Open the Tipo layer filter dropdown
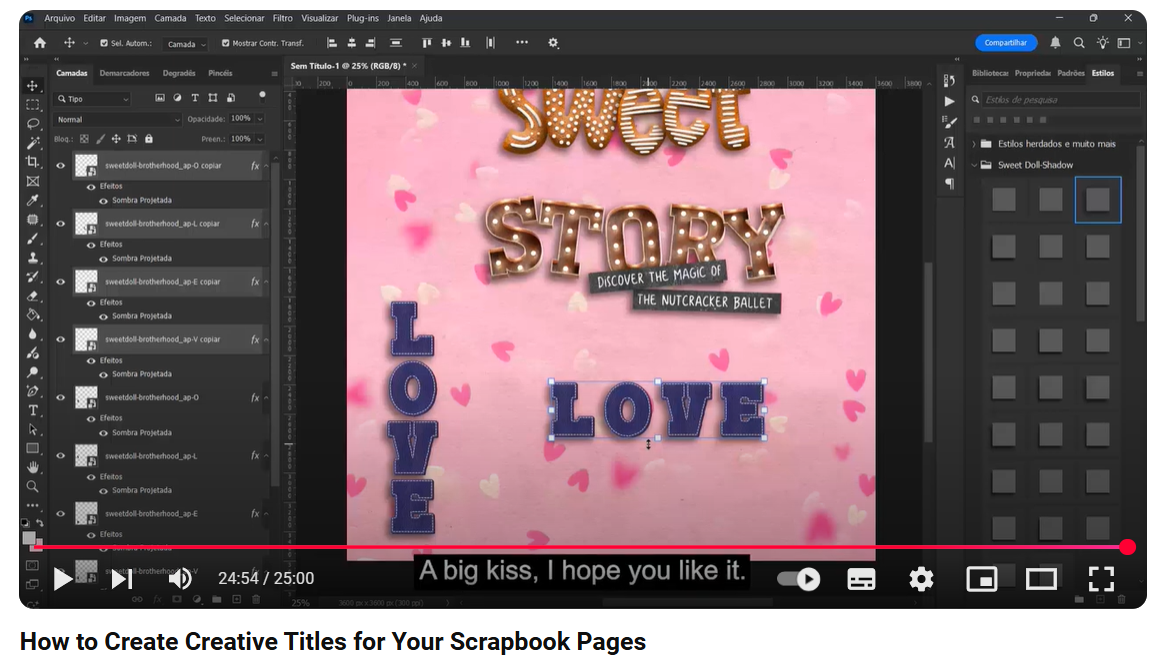 tap(93, 99)
